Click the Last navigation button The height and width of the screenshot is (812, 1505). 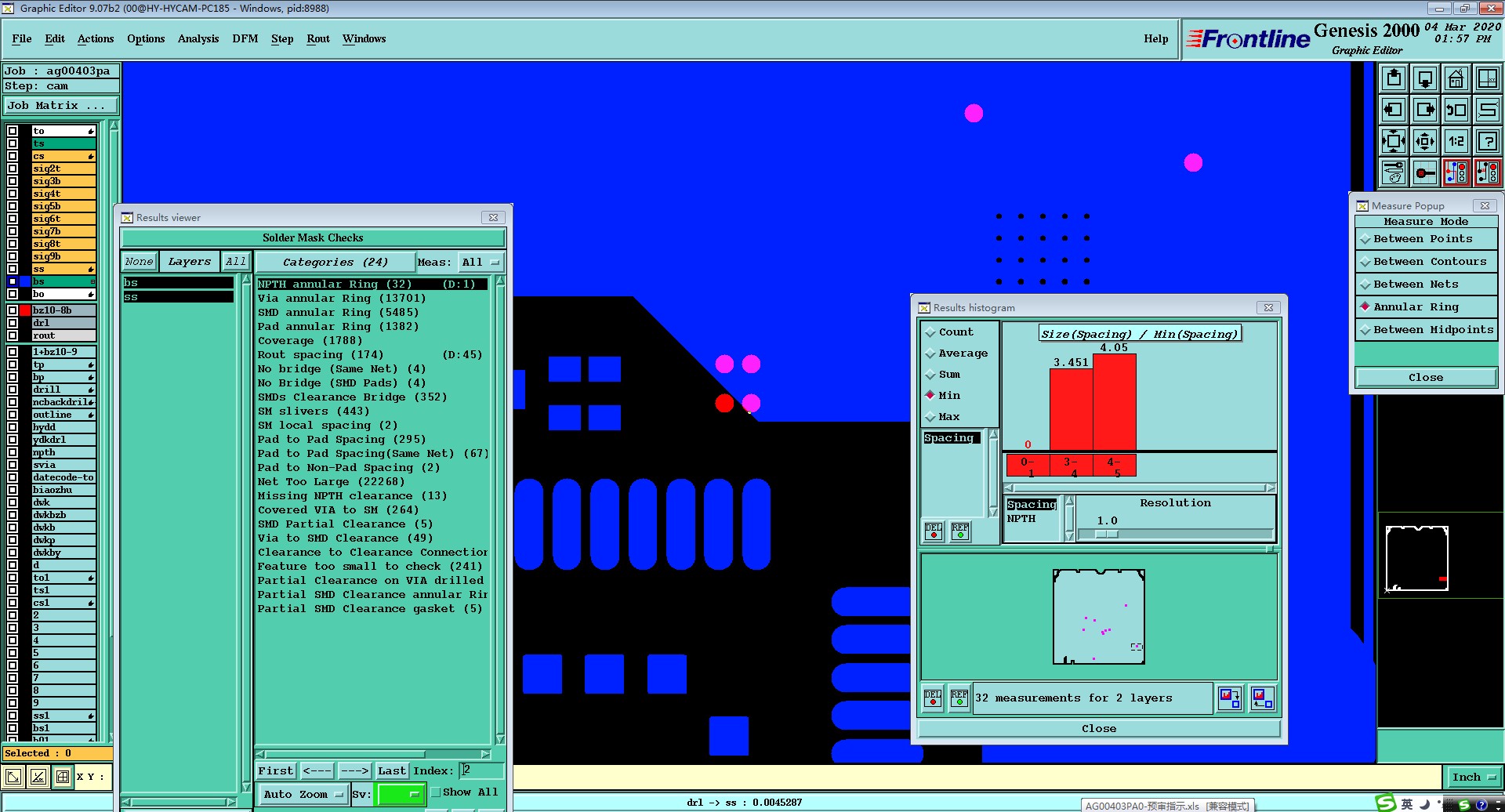click(x=392, y=771)
